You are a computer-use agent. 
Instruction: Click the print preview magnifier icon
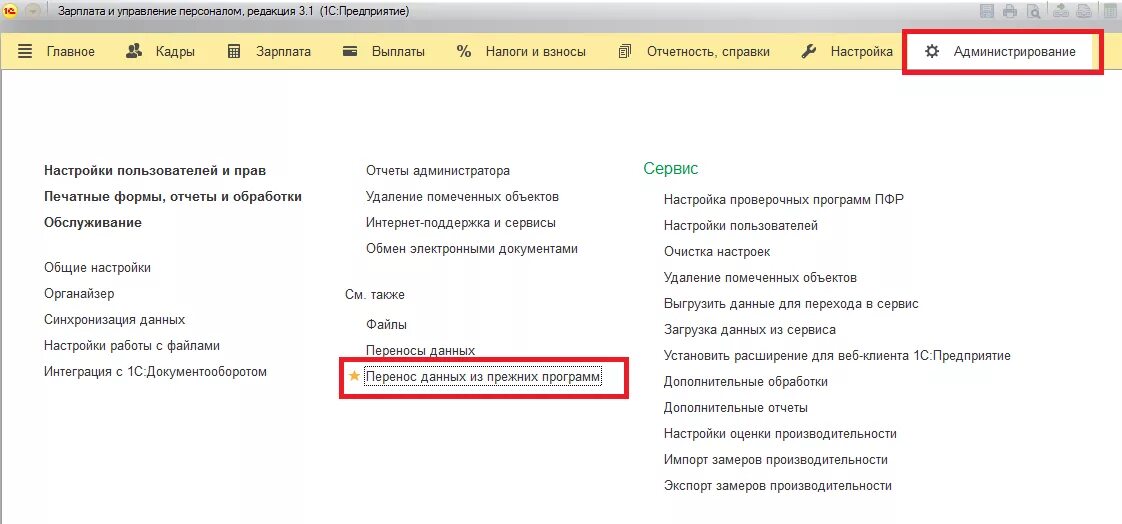(x=1033, y=11)
